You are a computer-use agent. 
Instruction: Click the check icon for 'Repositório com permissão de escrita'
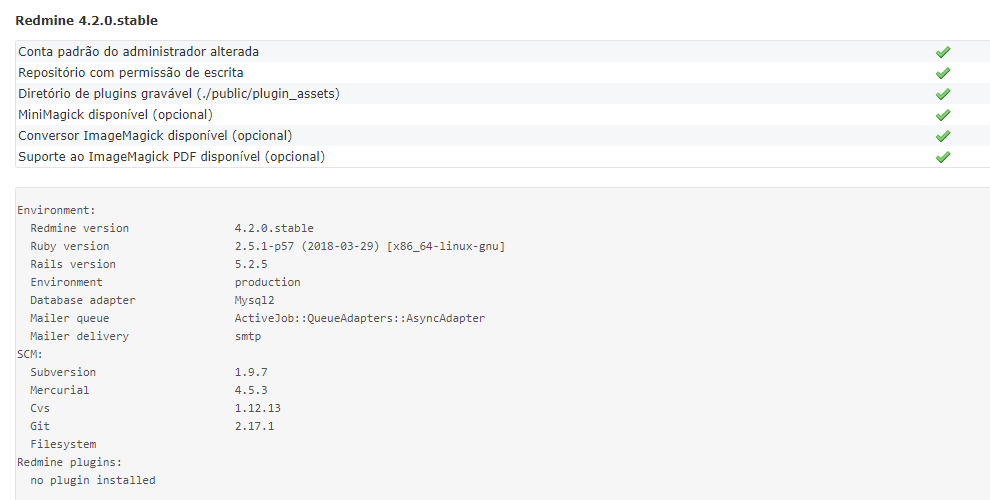click(x=943, y=73)
